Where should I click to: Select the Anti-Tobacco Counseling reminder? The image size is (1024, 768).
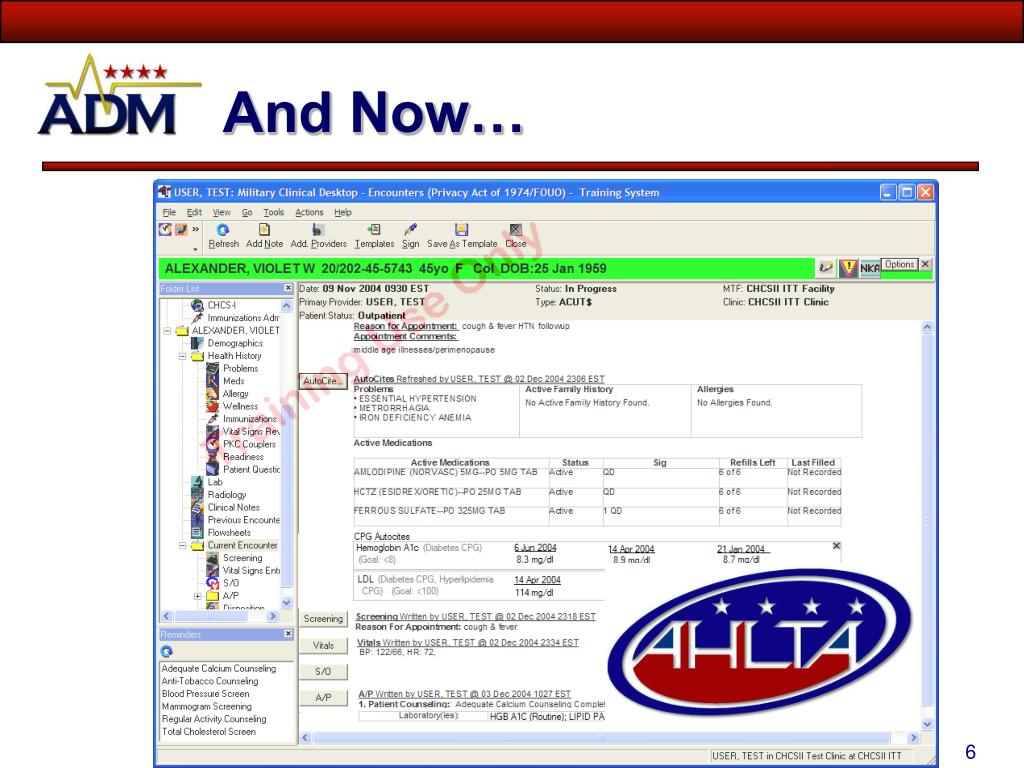[210, 681]
